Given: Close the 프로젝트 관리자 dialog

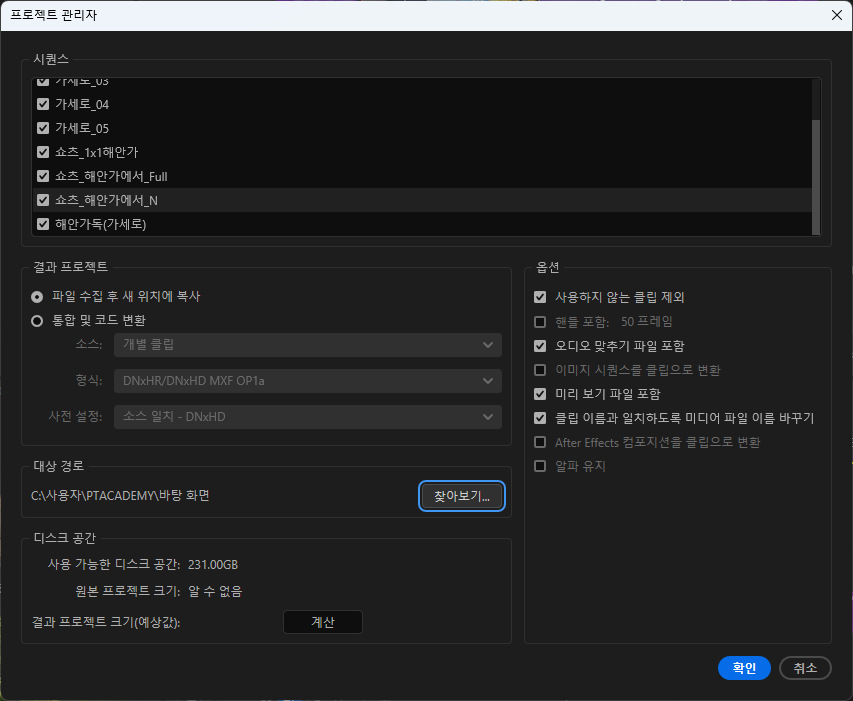Looking at the screenshot, I should click(x=837, y=15).
